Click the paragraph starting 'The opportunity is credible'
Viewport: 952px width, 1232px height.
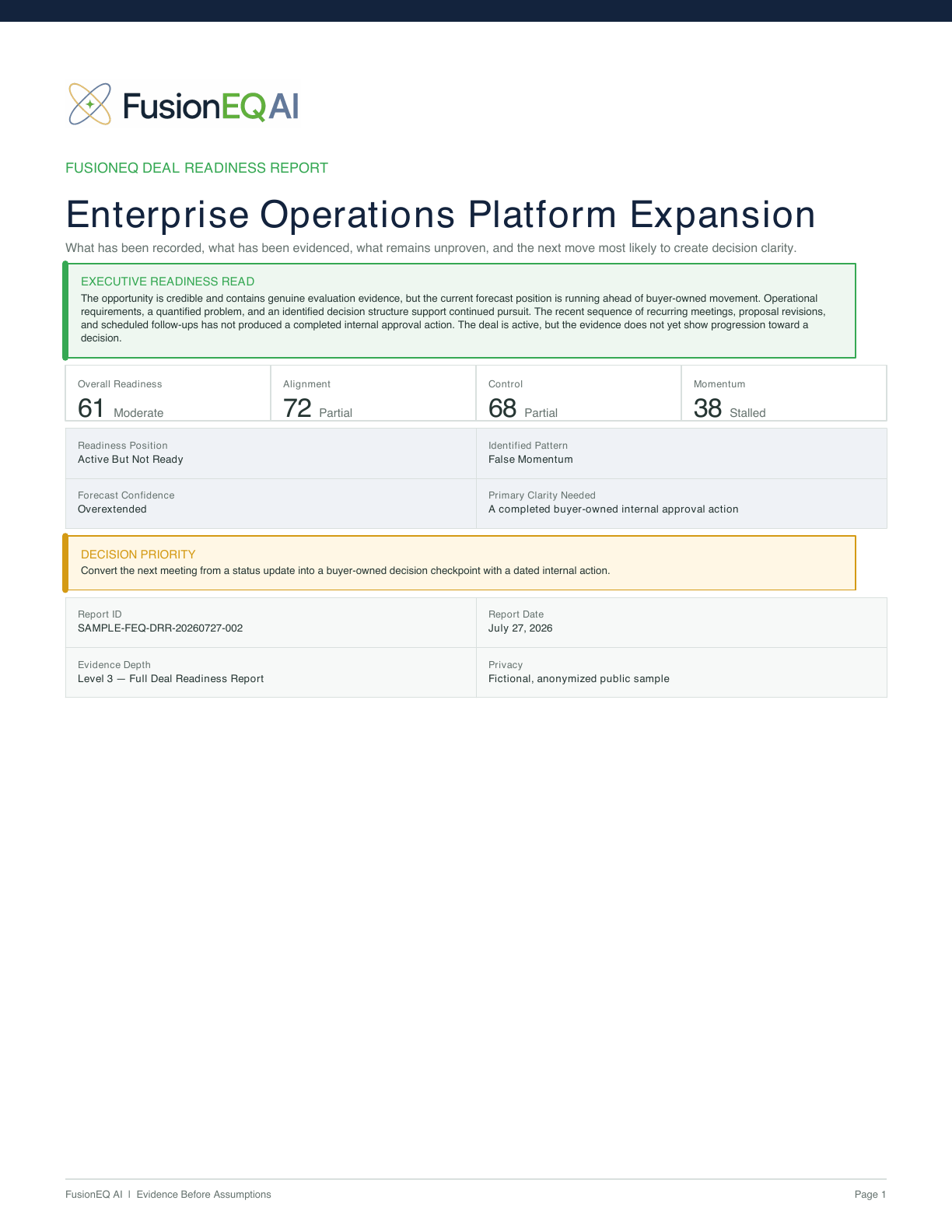coord(453,318)
